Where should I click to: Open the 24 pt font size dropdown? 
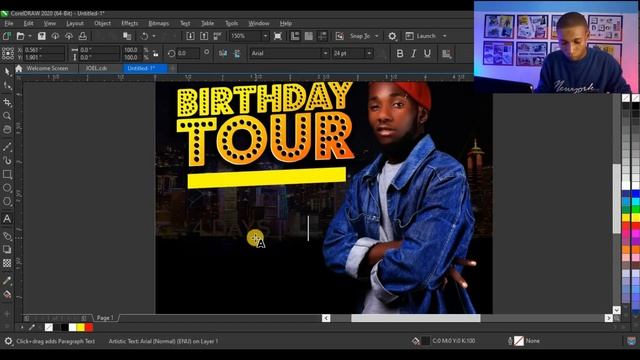pyautogui.click(x=369, y=53)
